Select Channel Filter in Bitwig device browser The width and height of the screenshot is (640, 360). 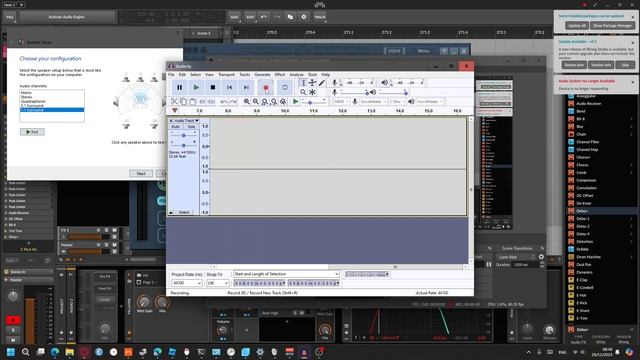tap(587, 142)
